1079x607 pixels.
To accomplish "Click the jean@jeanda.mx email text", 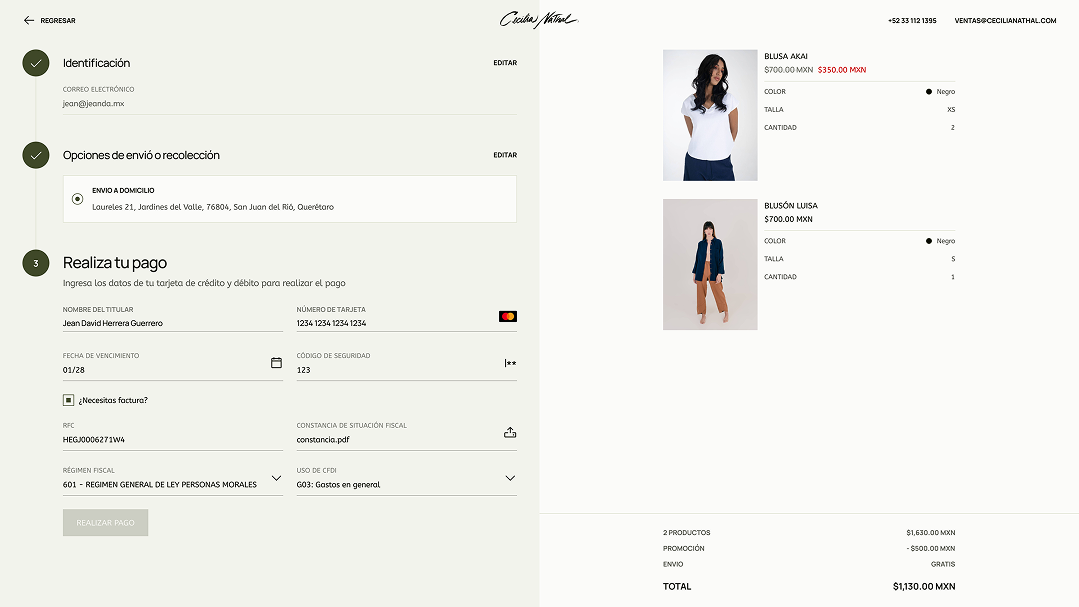I will pos(94,103).
